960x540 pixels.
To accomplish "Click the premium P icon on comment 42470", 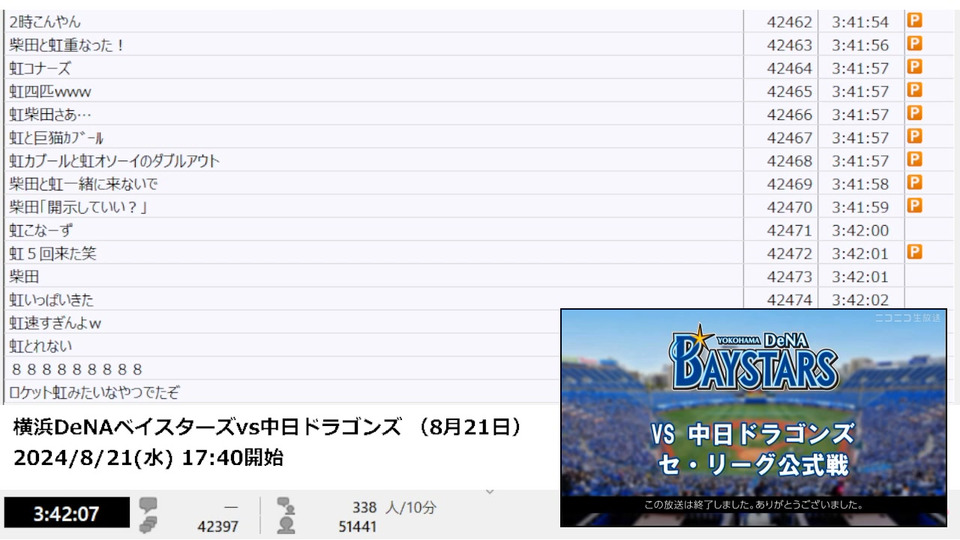I will tap(915, 206).
